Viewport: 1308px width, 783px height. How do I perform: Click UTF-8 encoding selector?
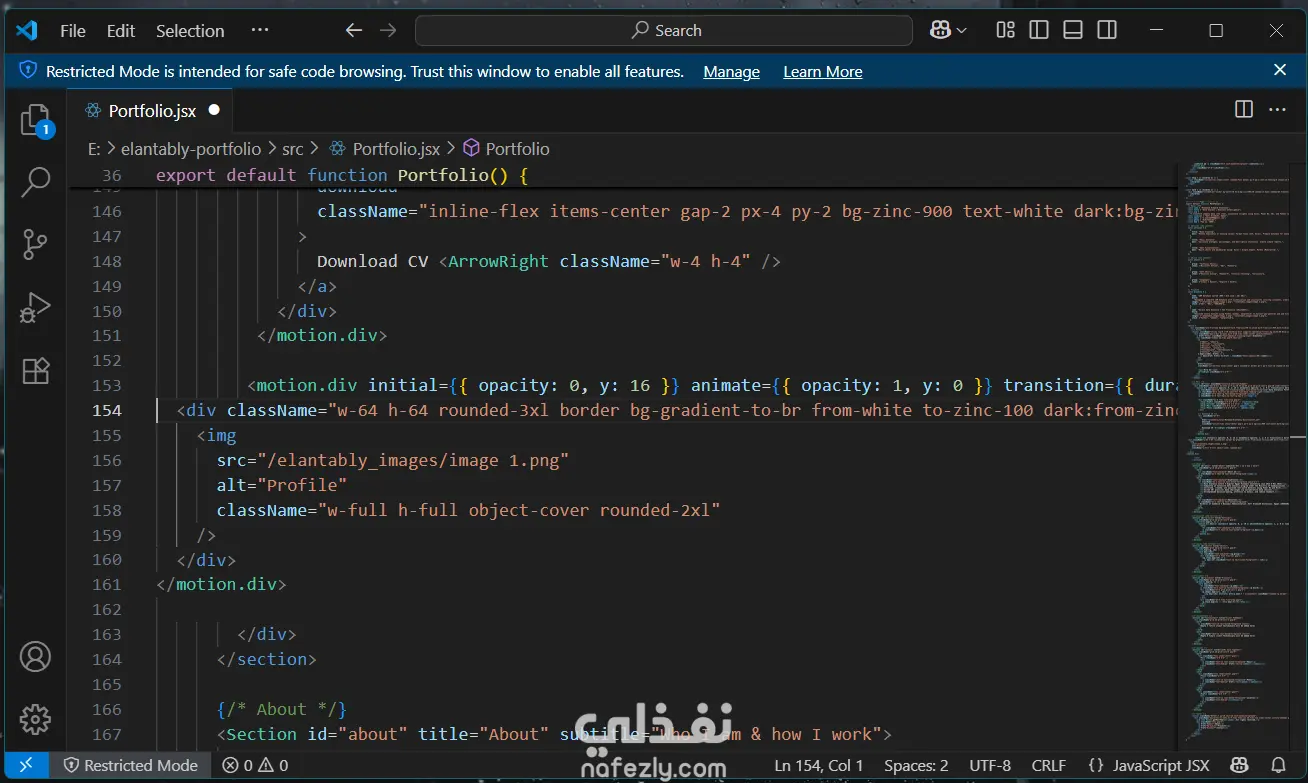click(990, 765)
